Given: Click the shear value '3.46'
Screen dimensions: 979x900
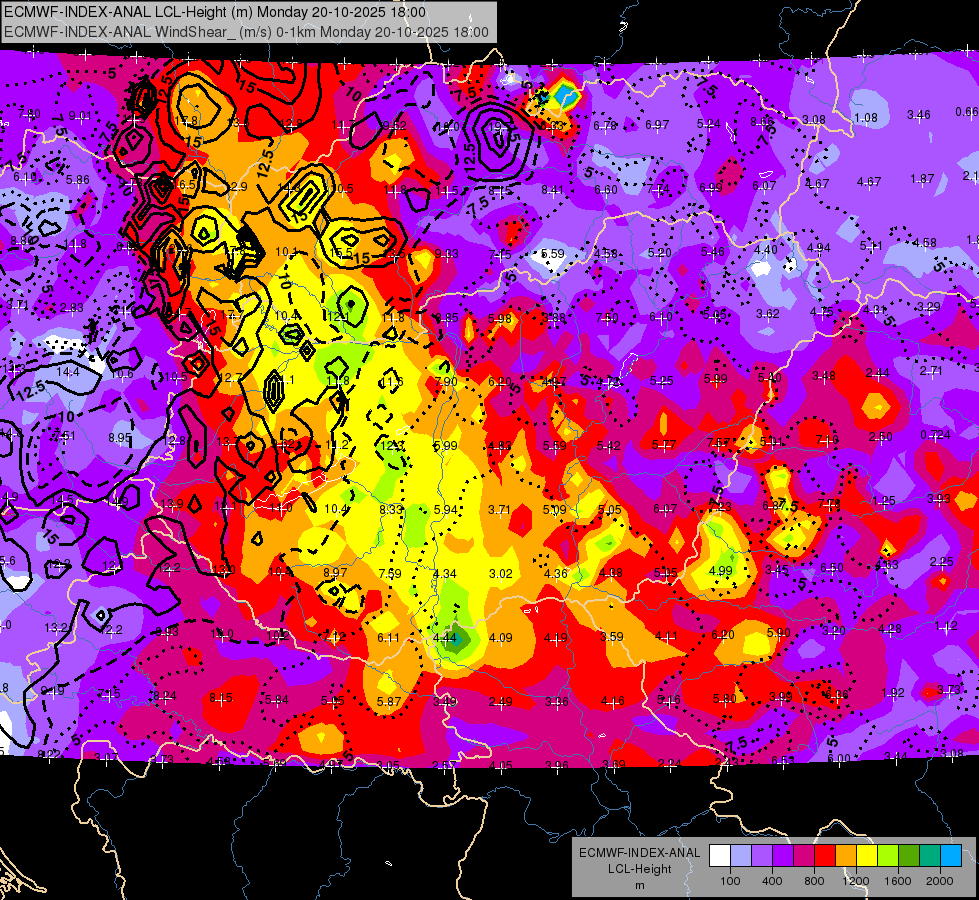Looking at the screenshot, I should tap(918, 115).
